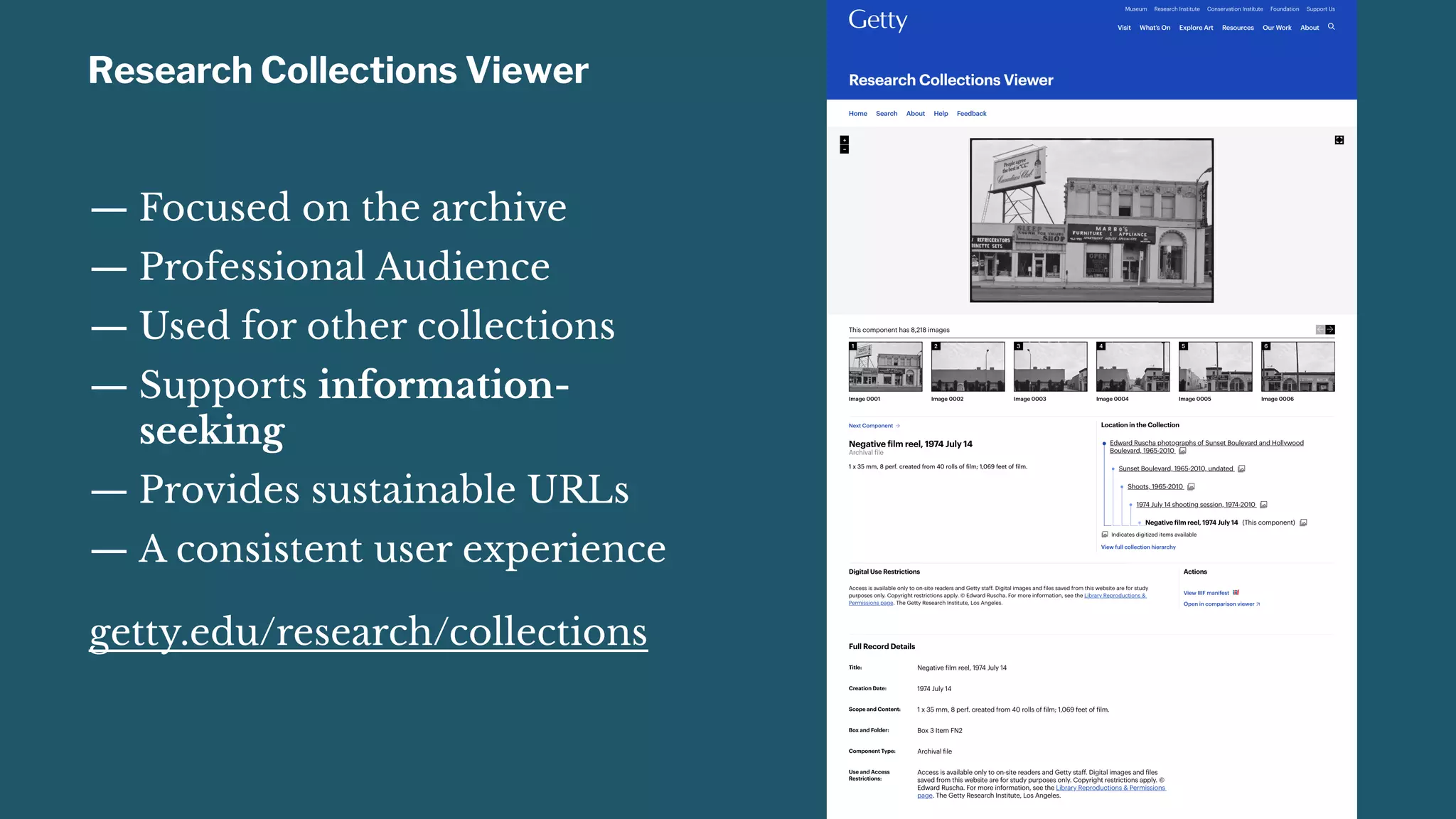Go to previous thumbnails with left arrow

[x=1320, y=330]
